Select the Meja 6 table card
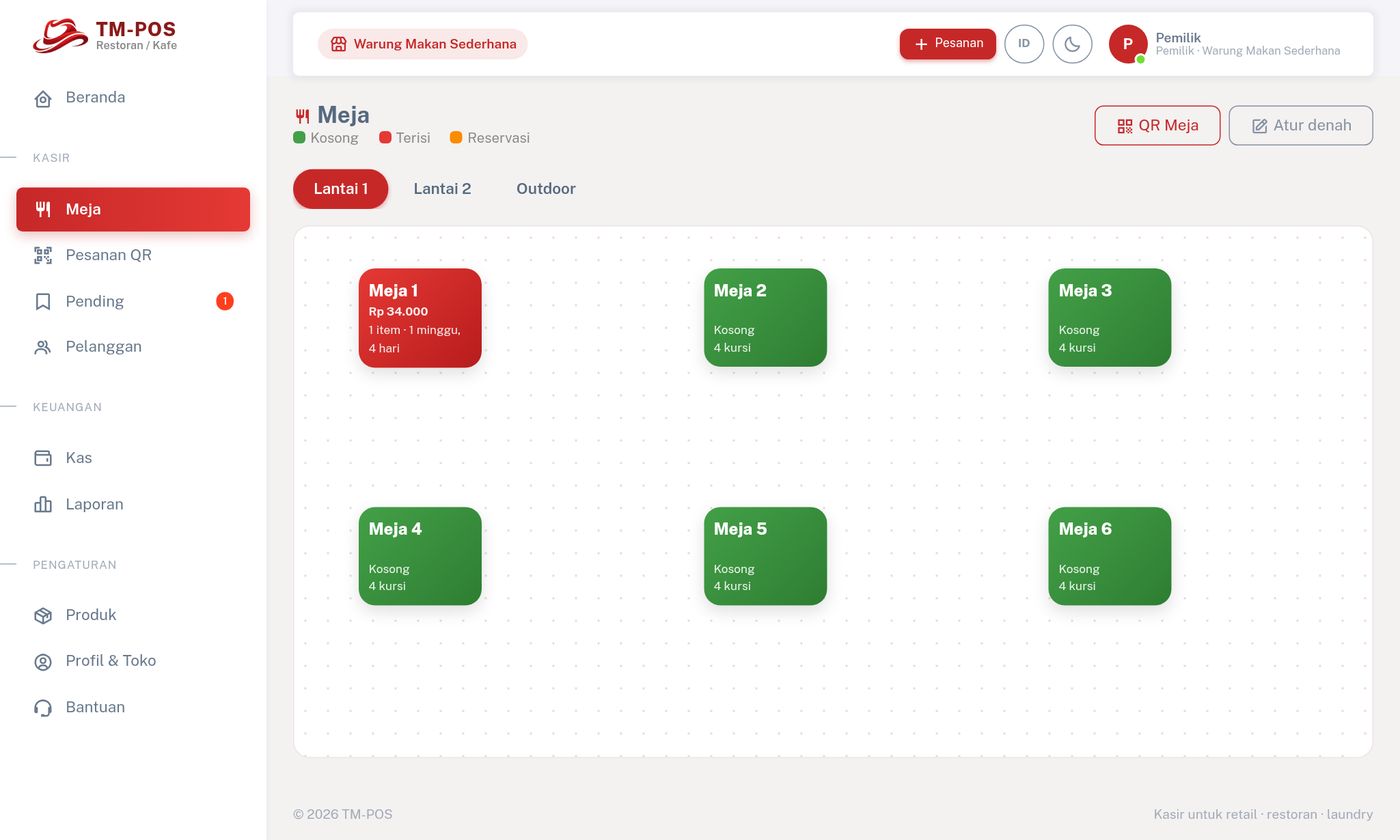The width and height of the screenshot is (1400, 840). (1110, 556)
